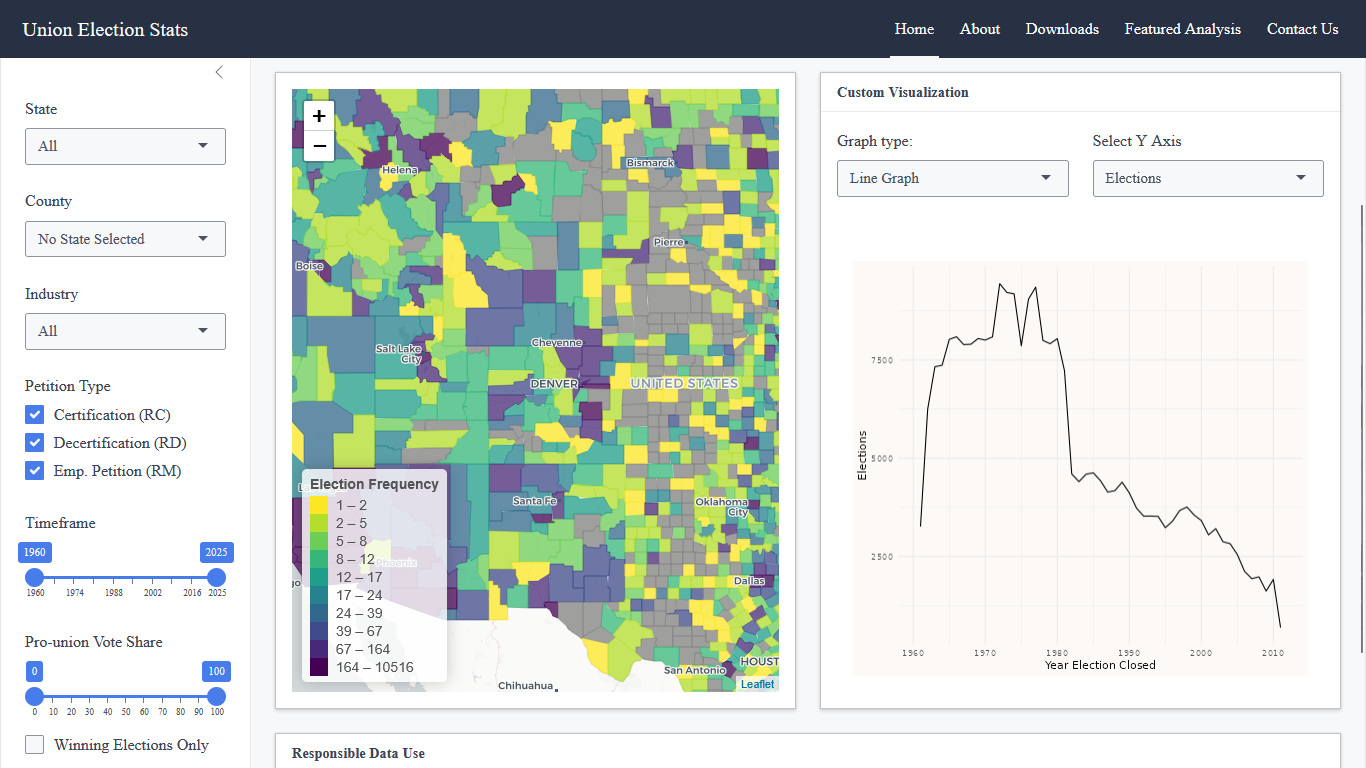The height and width of the screenshot is (768, 1366).
Task: Click the Year Election Closed axis label
Action: pyautogui.click(x=1100, y=665)
